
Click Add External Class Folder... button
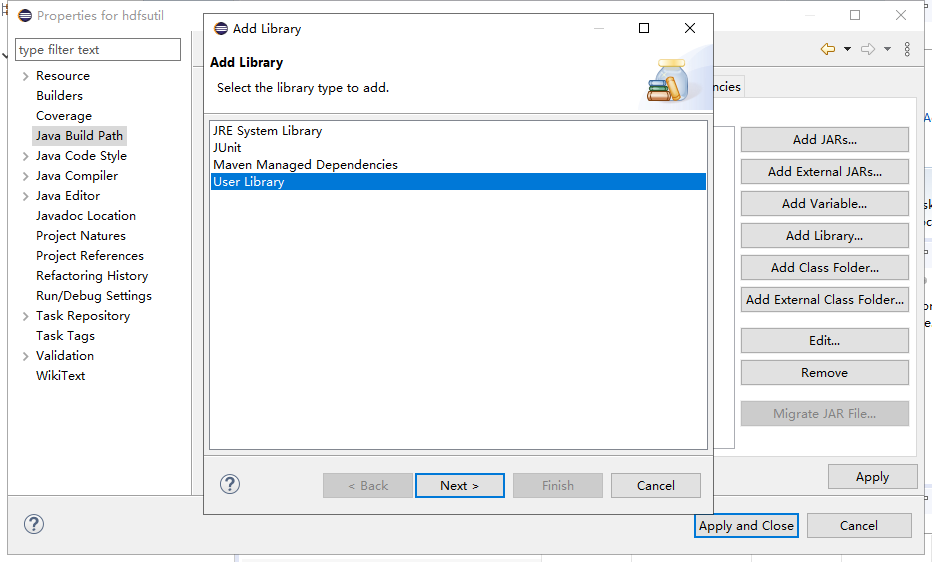pos(824,300)
